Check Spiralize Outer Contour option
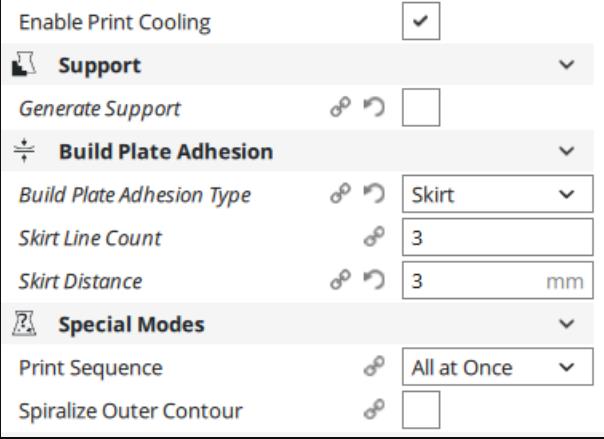Screen dimensions: 604x439 (x=421, y=410)
